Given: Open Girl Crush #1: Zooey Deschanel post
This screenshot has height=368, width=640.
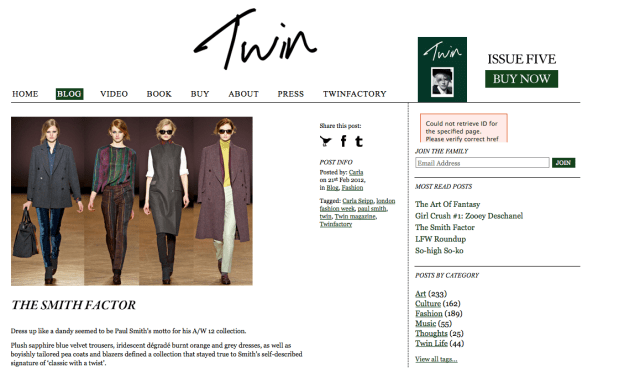Looking at the screenshot, I should (469, 216).
